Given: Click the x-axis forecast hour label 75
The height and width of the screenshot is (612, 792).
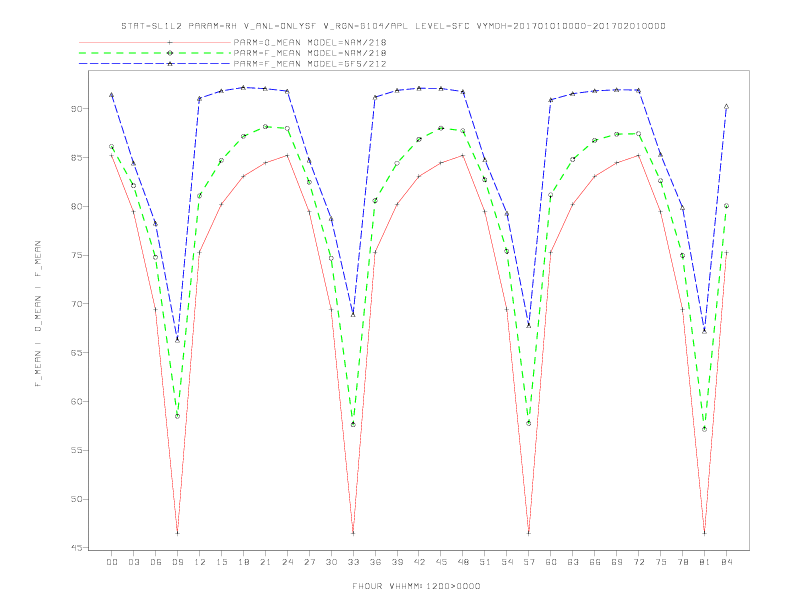Looking at the screenshot, I should 660,562.
